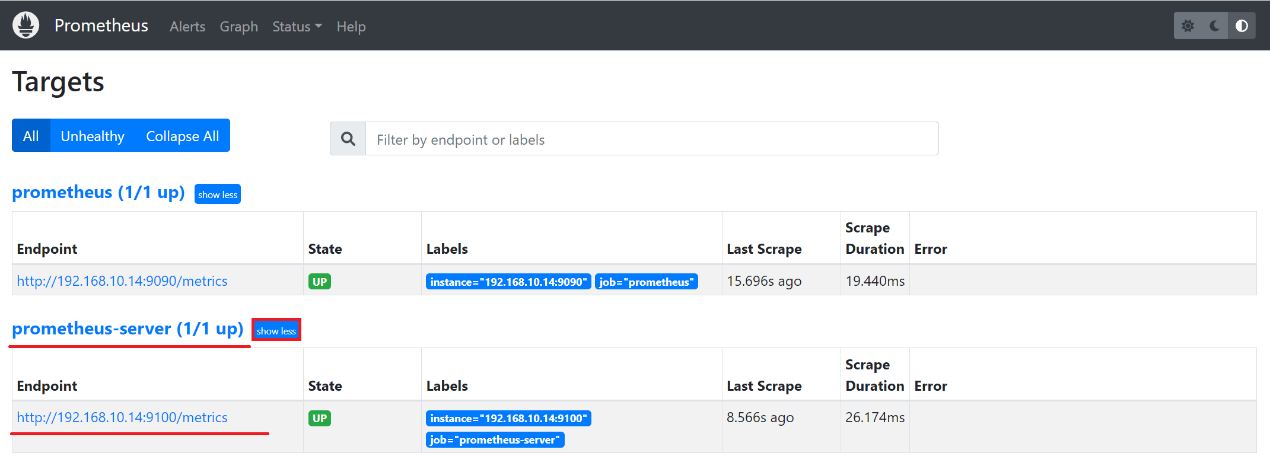The height and width of the screenshot is (472, 1270).
Task: Click the Collapse All button
Action: click(182, 136)
